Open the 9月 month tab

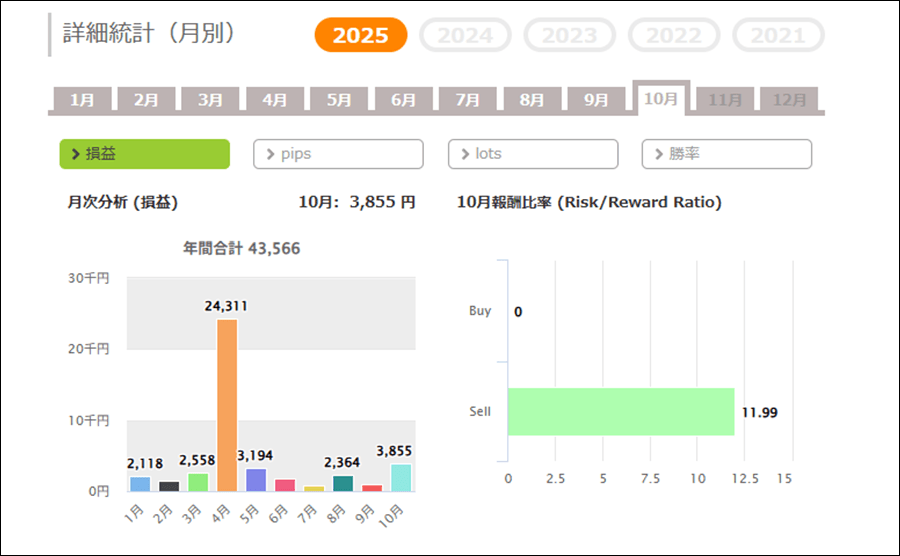click(x=596, y=99)
